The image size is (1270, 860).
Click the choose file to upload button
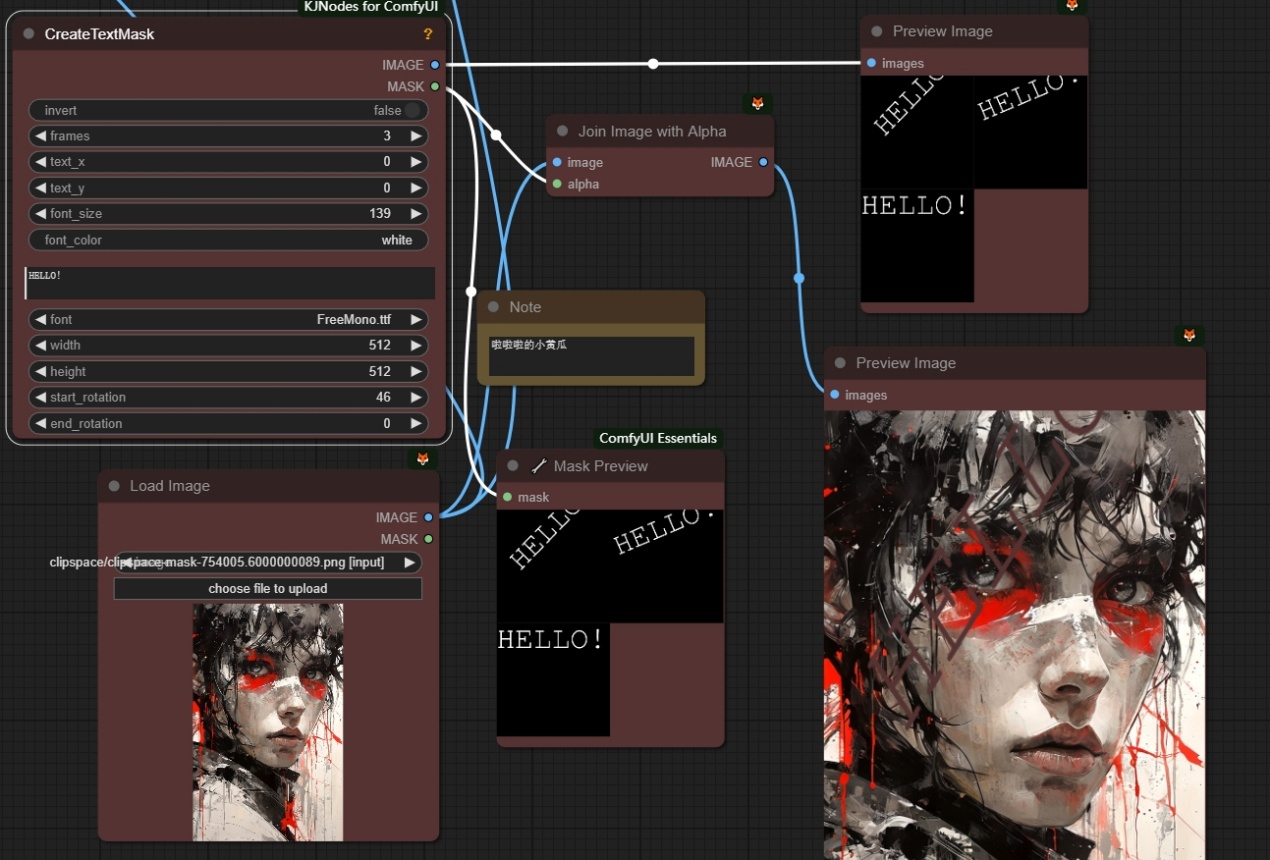click(x=267, y=589)
